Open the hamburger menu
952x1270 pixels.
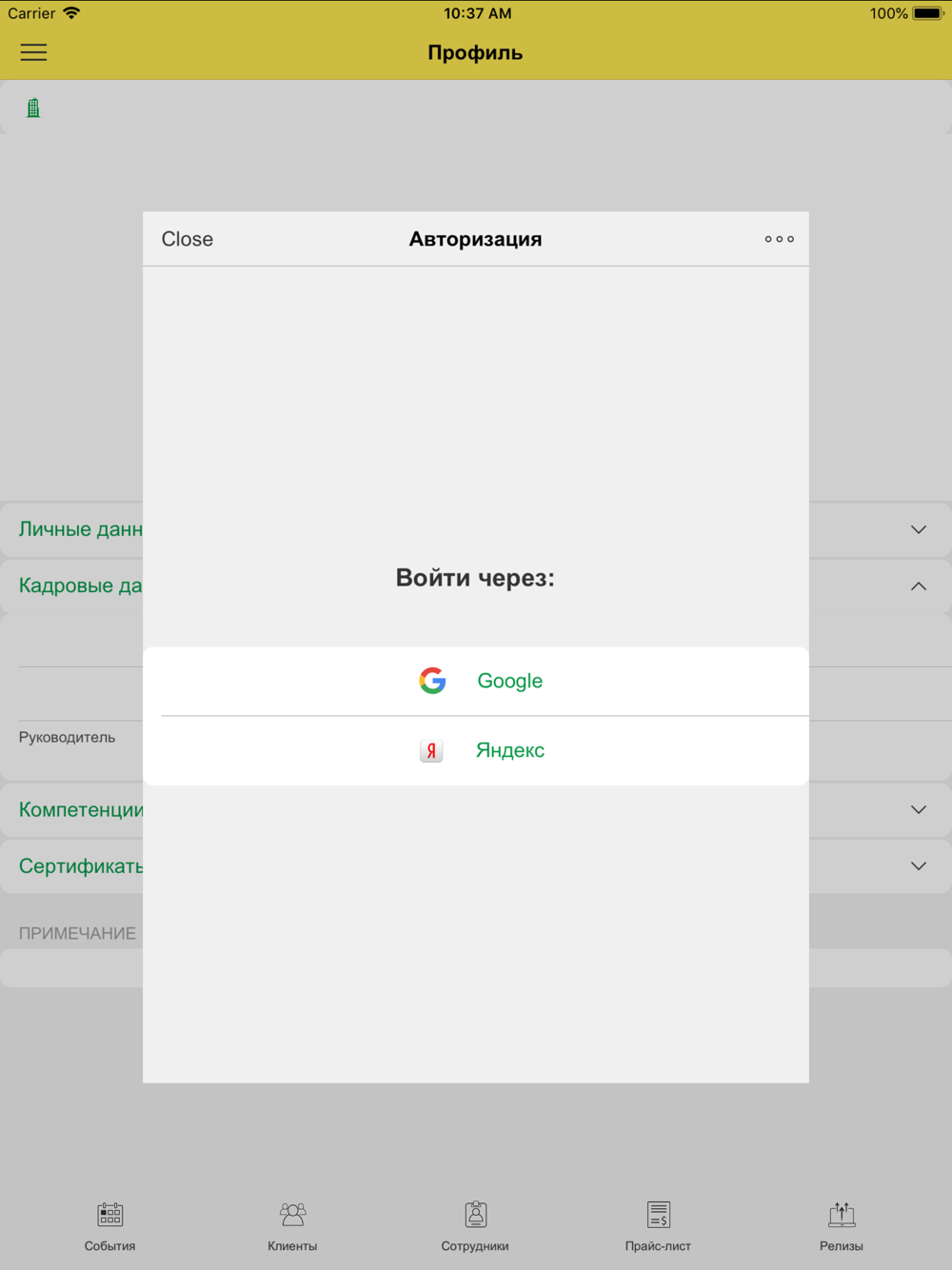(33, 52)
